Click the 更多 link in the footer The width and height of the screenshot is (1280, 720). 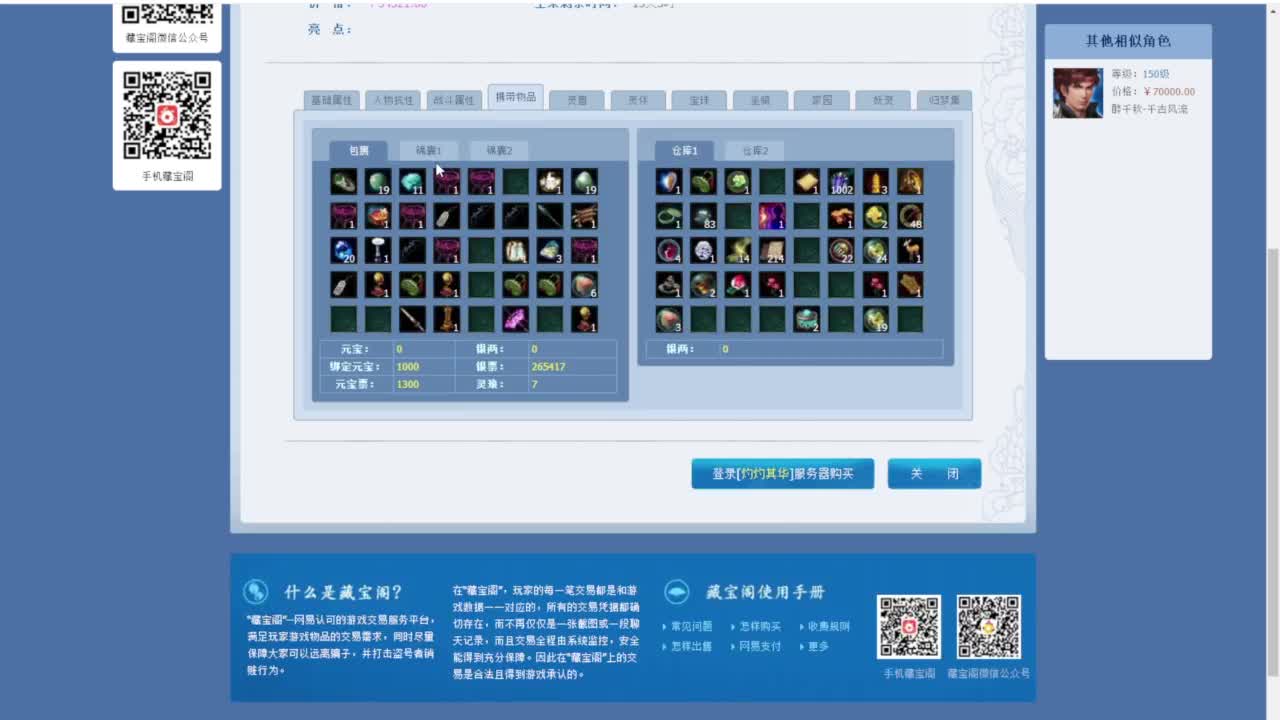point(818,647)
